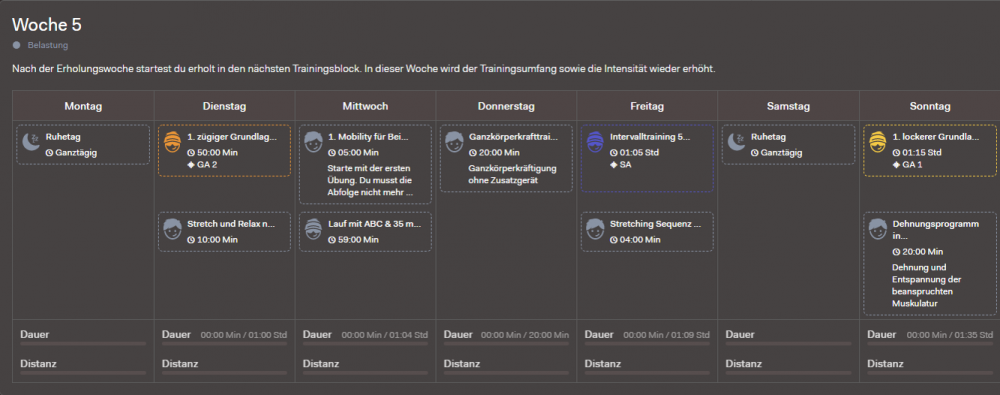Click the Freitag Dauer progress bar
Screen dimensions: 1000x395
pyautogui.click(x=647, y=344)
